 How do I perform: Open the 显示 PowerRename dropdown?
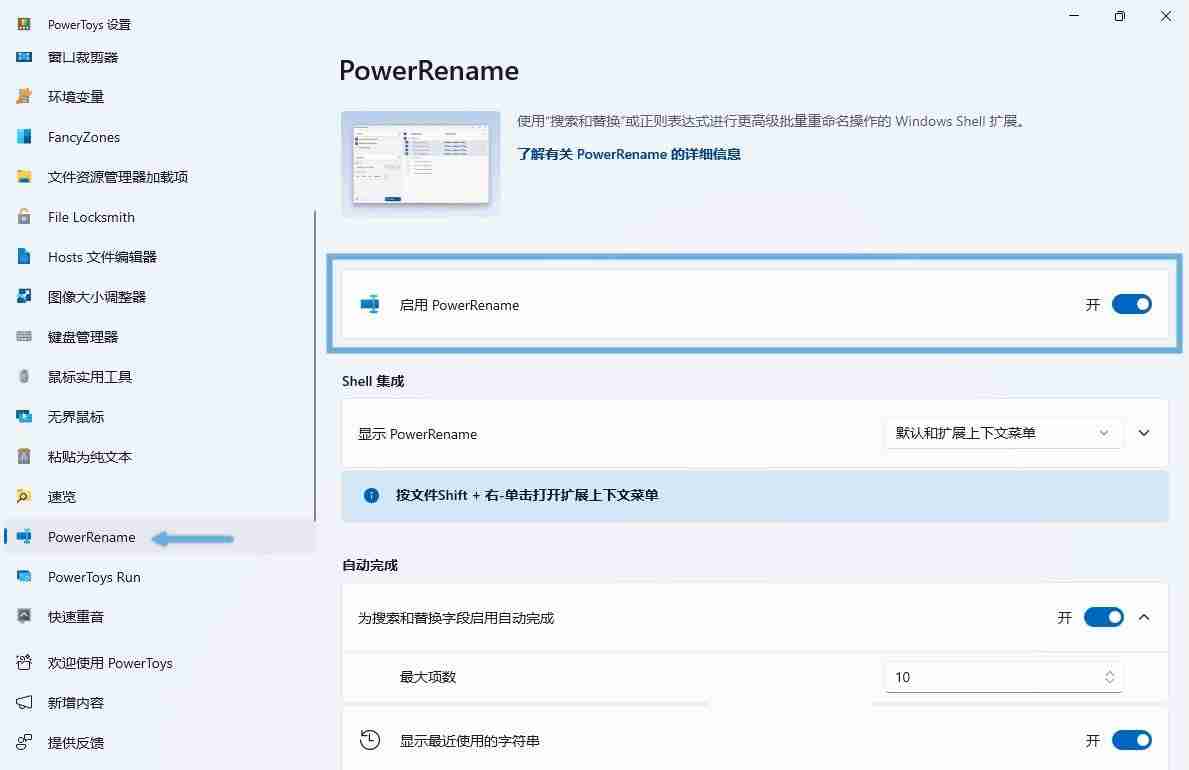pos(1002,433)
